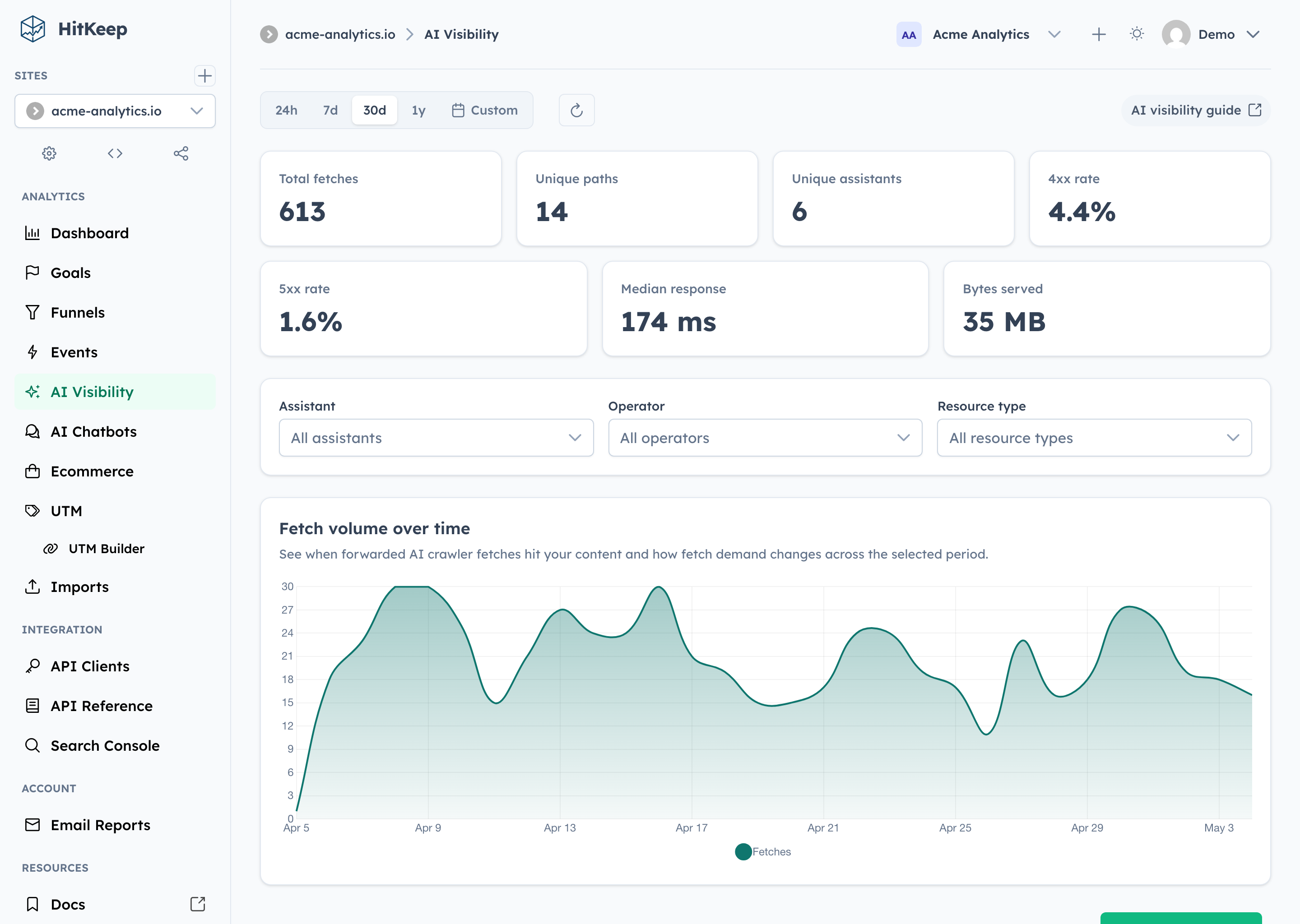Click the Median response 174 ms
1300x924 pixels.
668,322
